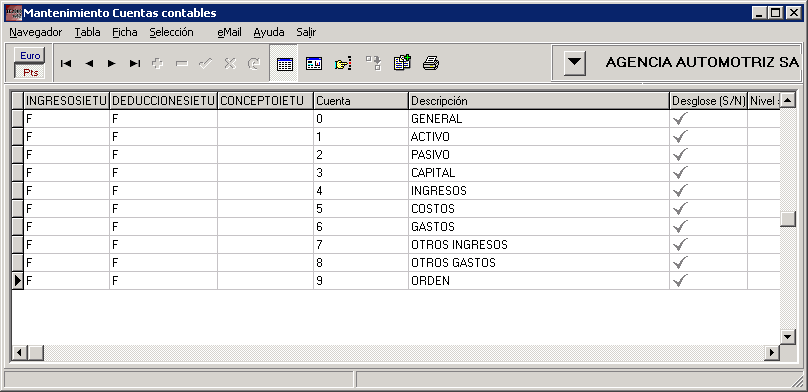Image resolution: width=808 pixels, height=392 pixels.
Task: Switch to form card view icon
Action: point(314,64)
